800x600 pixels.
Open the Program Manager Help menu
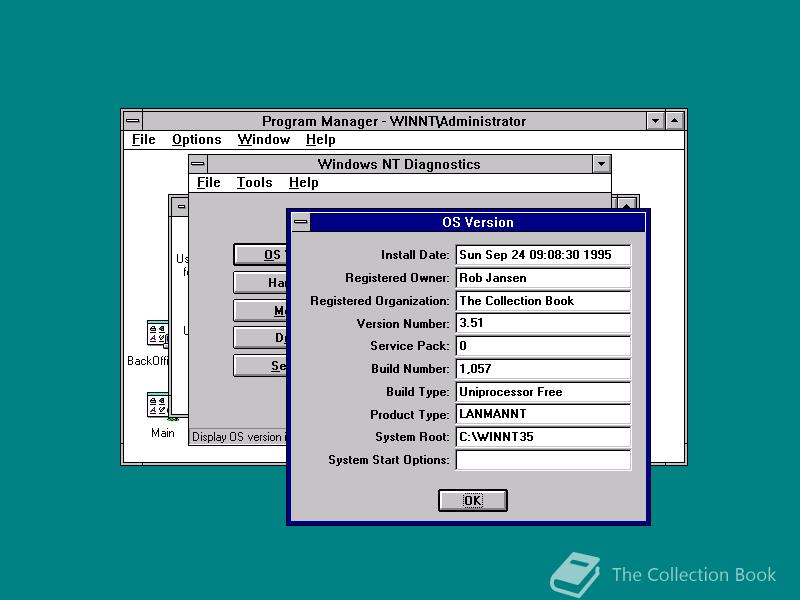(320, 139)
